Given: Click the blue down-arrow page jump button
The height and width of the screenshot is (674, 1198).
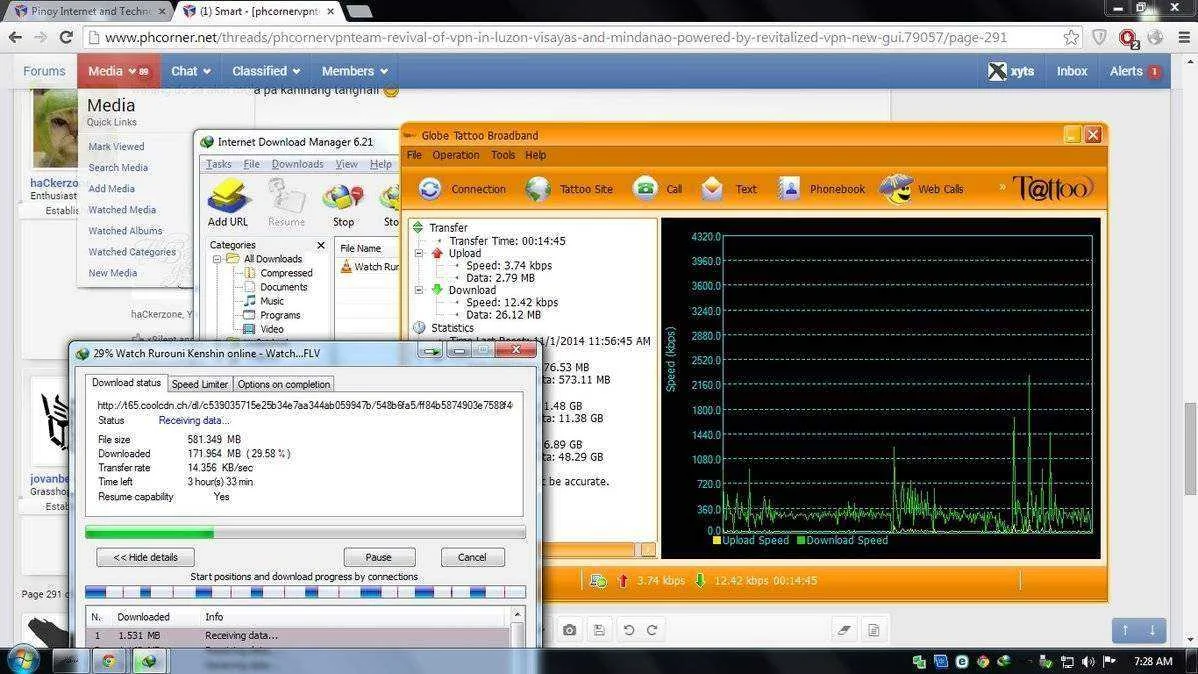Looking at the screenshot, I should coord(1152,630).
